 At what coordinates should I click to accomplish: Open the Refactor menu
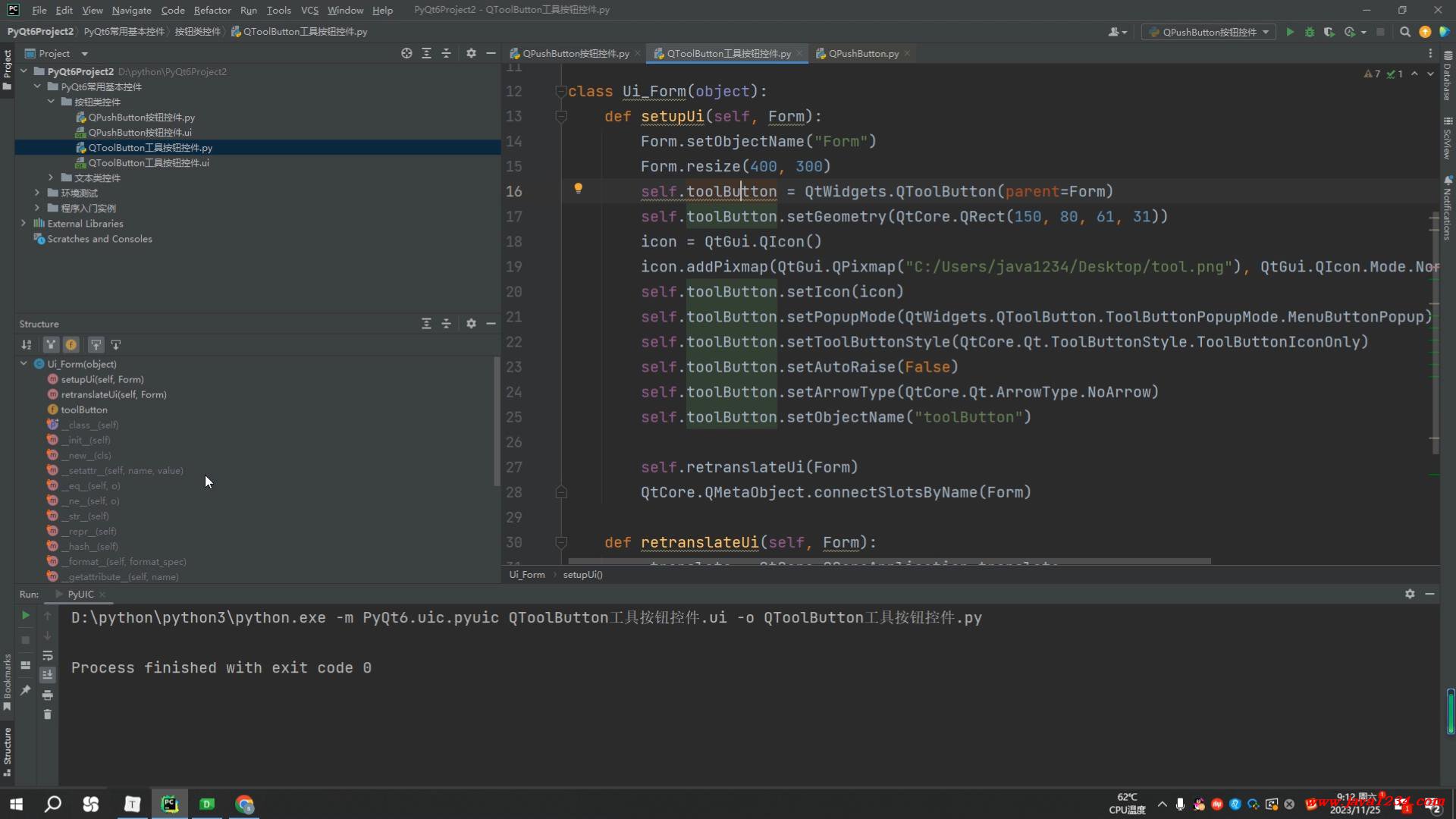coord(212,10)
